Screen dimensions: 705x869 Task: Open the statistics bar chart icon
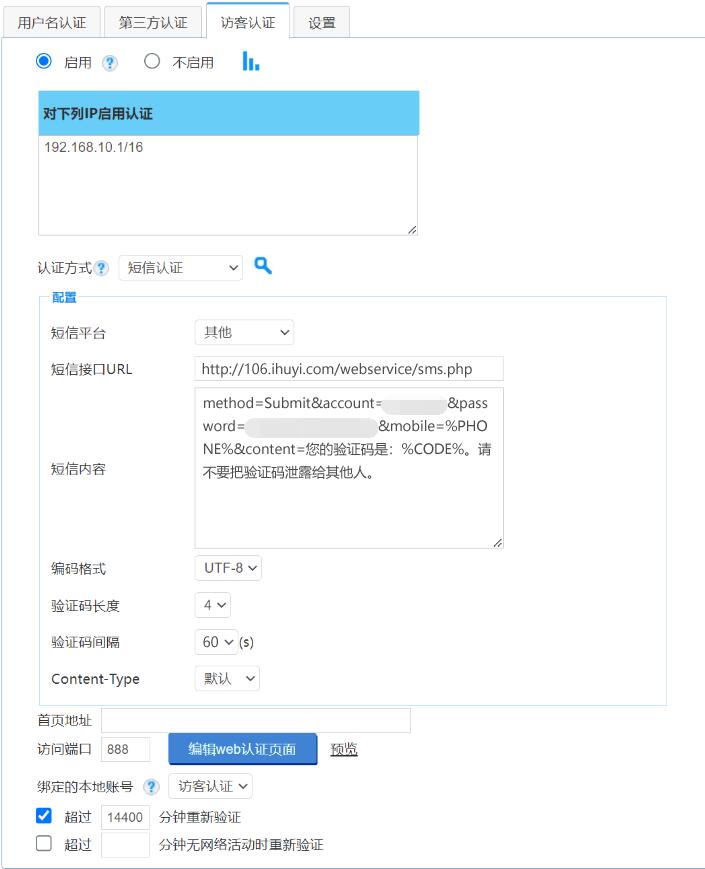click(251, 61)
